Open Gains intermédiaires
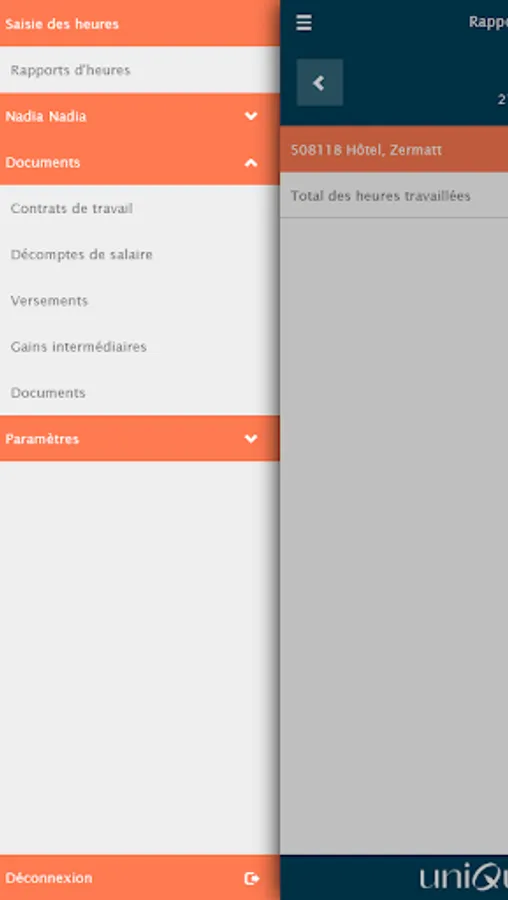Viewport: 508px width, 900px height. tap(139, 347)
